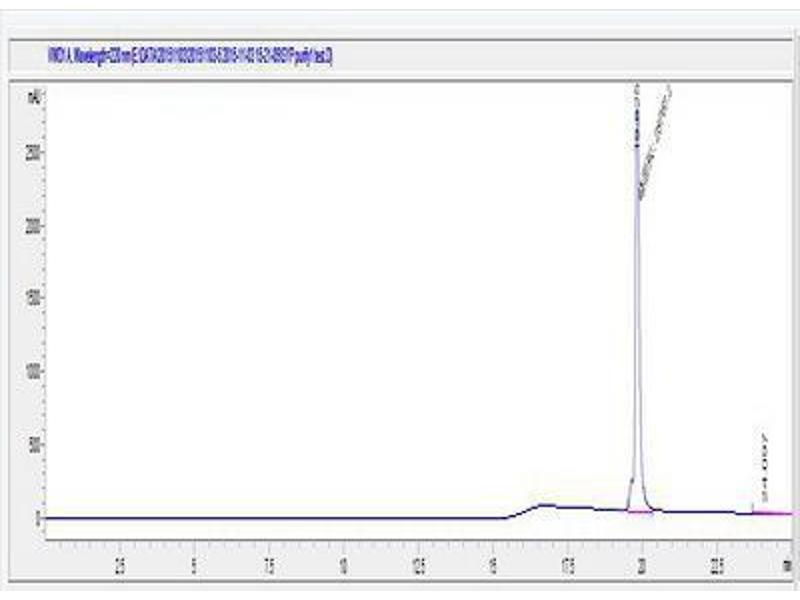
Task: Click the 5 minute x-axis tick label
Action: (x=194, y=560)
